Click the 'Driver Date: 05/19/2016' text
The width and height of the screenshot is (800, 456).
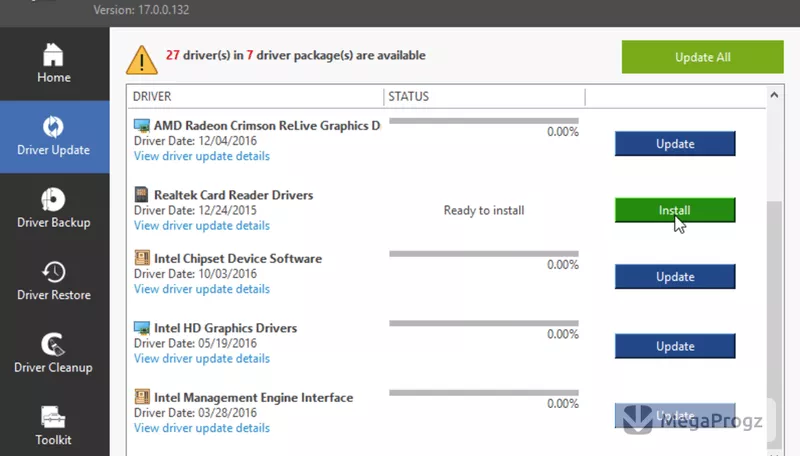[195, 343]
